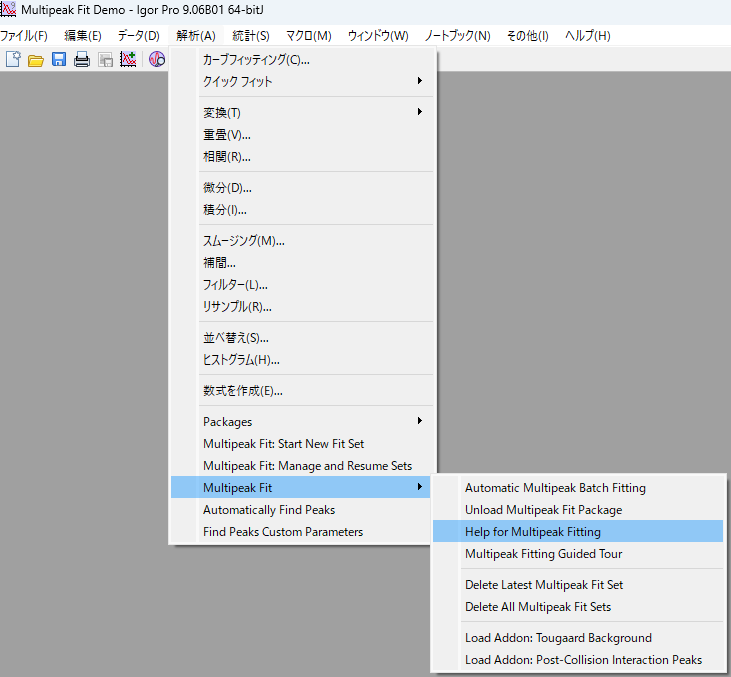Choose Multipeak Fit: Manage and Resume Sets
This screenshot has height=677, width=731.
(302, 465)
